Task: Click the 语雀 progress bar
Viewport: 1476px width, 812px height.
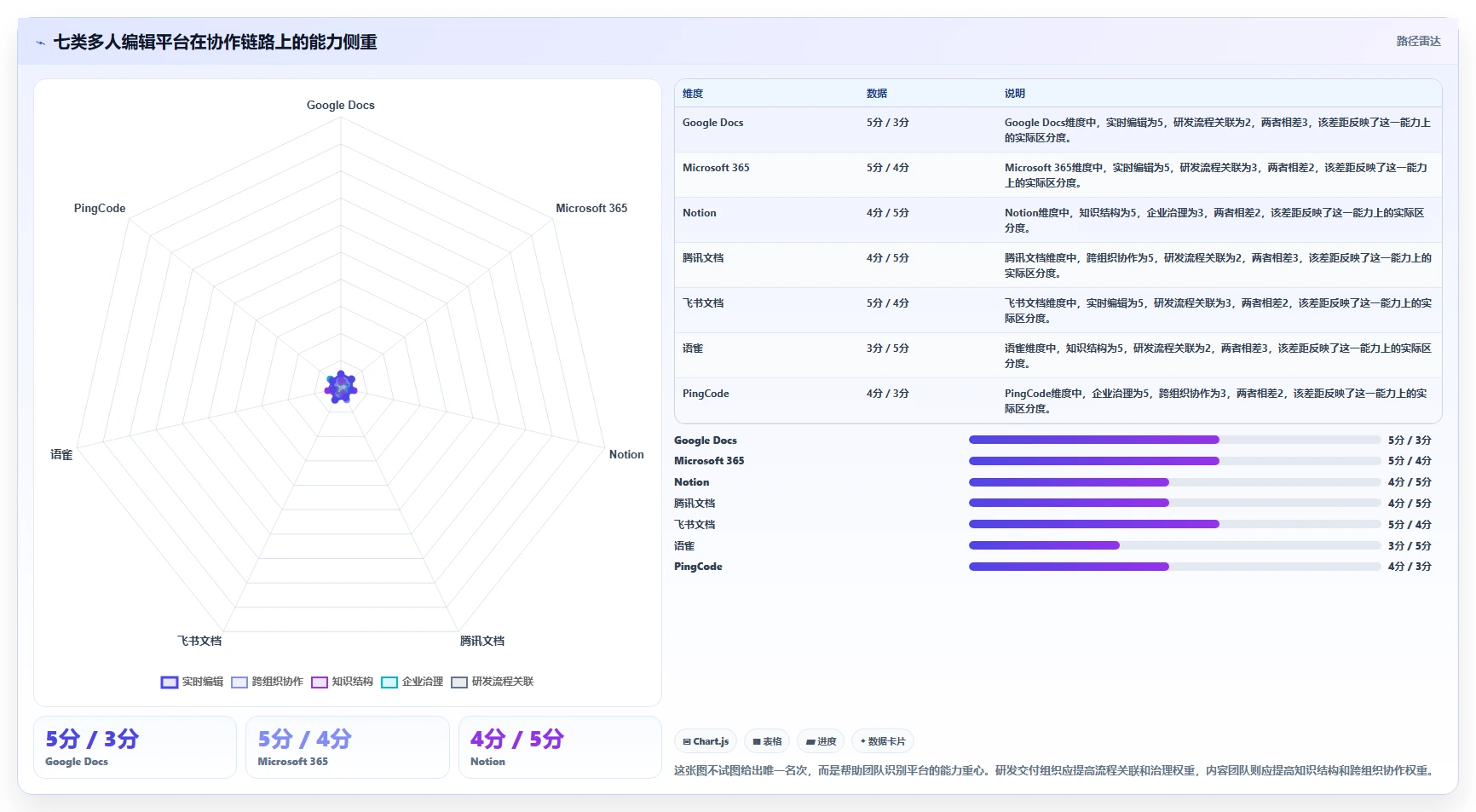Action: [1174, 545]
